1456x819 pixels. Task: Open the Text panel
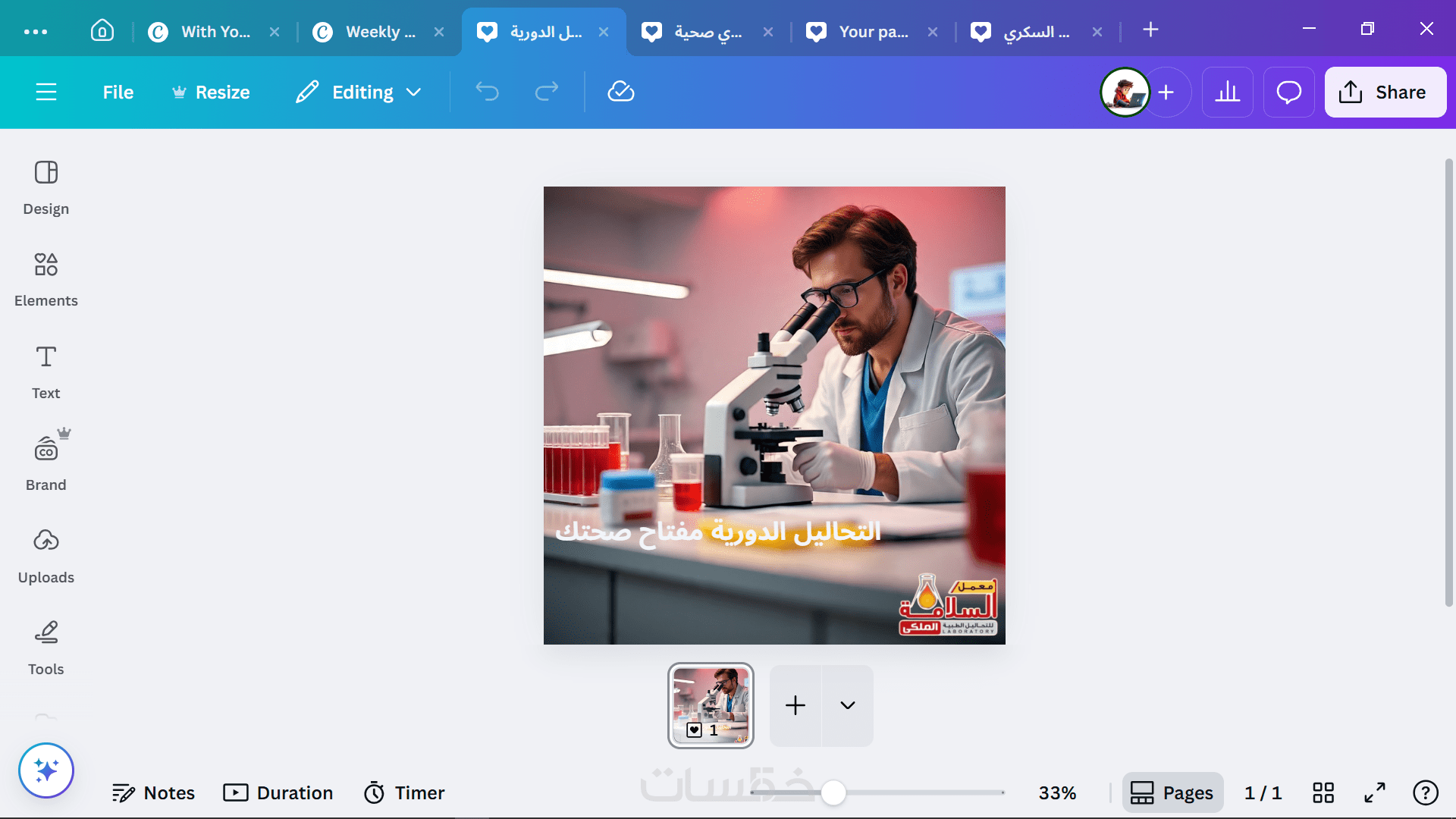coord(45,372)
